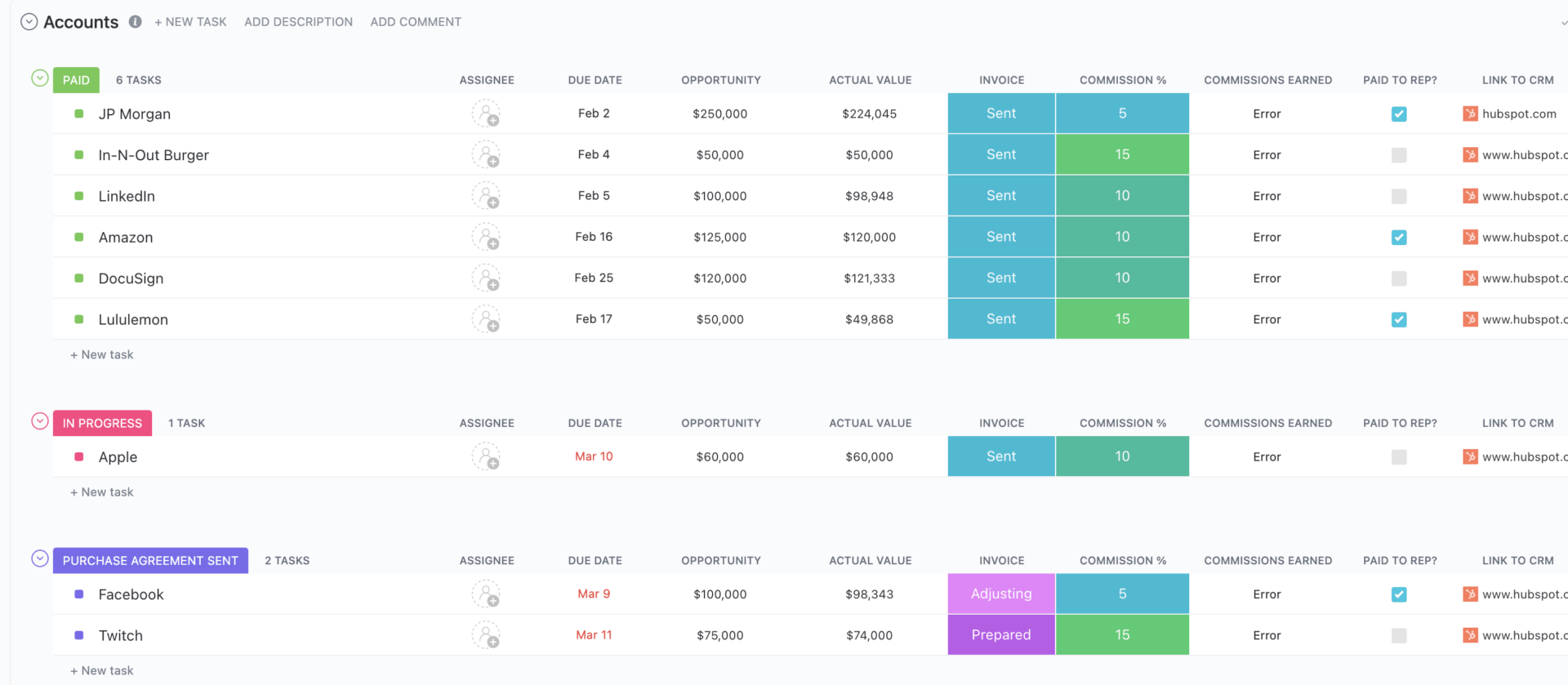
Task: Click assignee icon for JP Morgan
Action: [486, 114]
